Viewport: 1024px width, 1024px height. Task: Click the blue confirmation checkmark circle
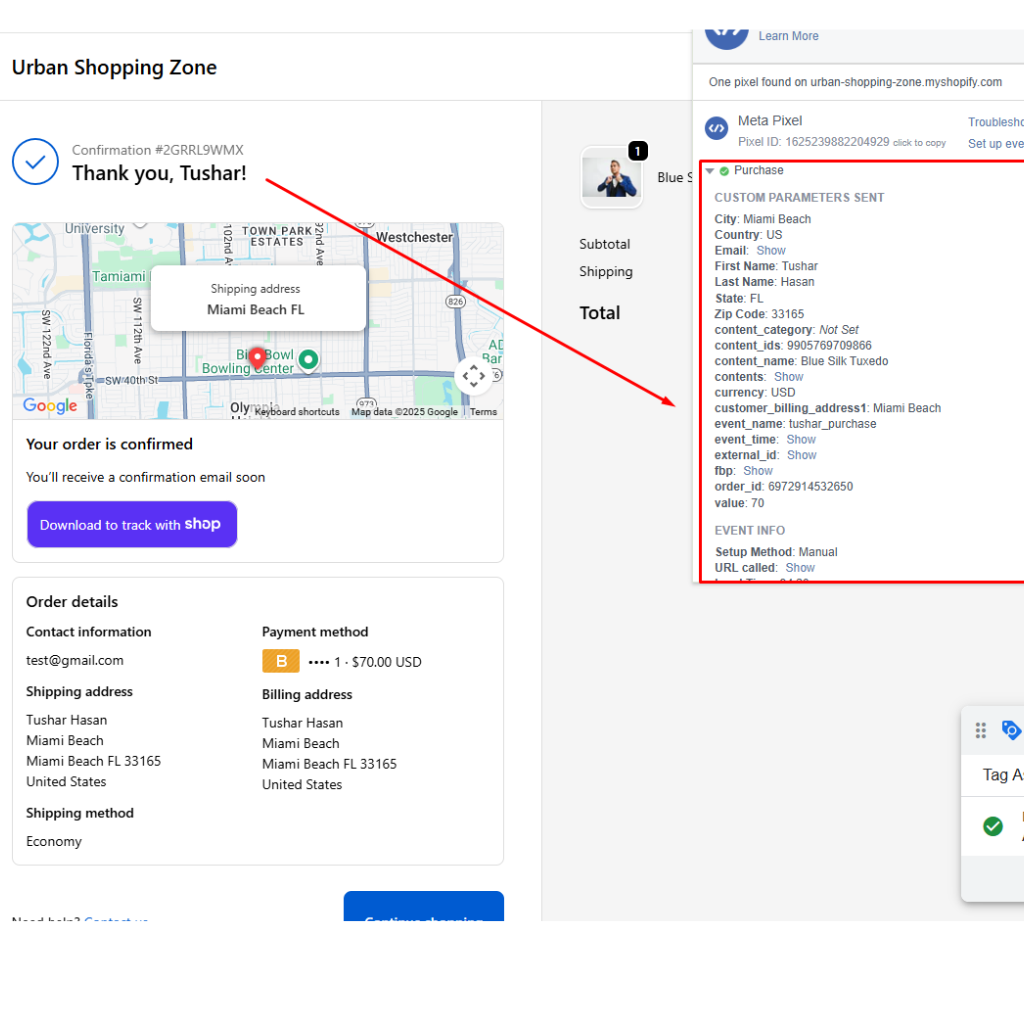pyautogui.click(x=35, y=162)
